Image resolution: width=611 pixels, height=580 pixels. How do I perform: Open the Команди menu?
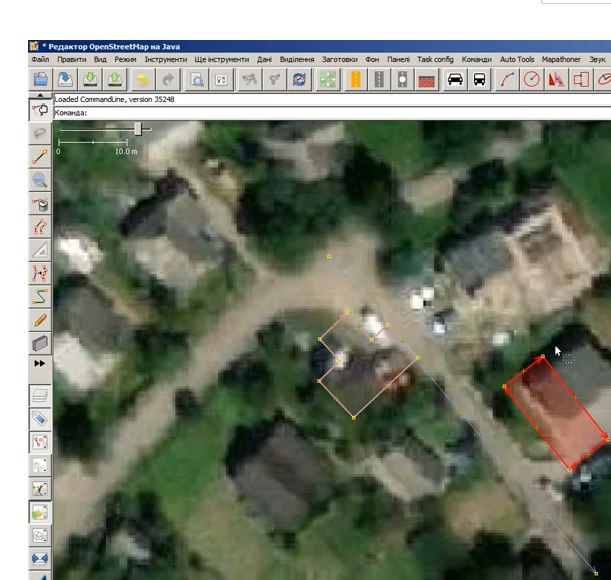(x=477, y=59)
